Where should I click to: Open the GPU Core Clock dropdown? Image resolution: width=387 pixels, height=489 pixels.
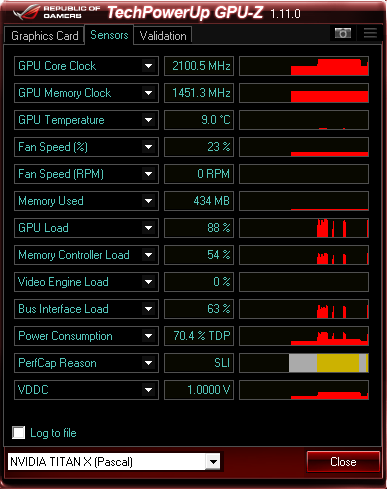148,66
